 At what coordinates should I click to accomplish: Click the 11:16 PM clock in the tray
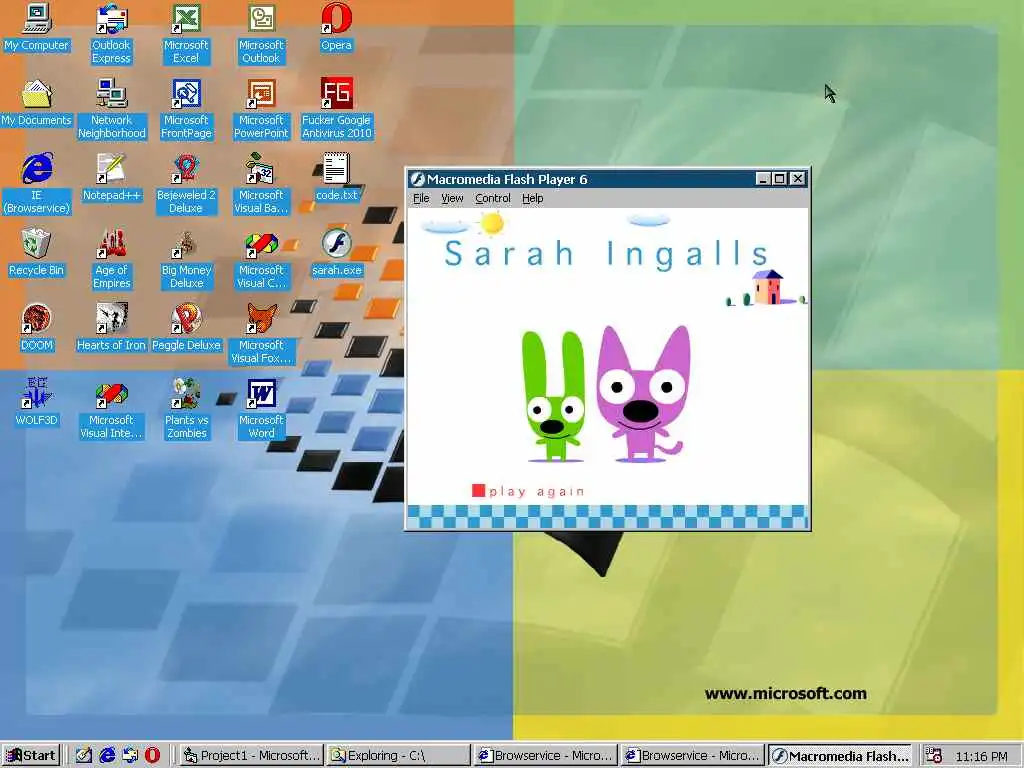[981, 756]
